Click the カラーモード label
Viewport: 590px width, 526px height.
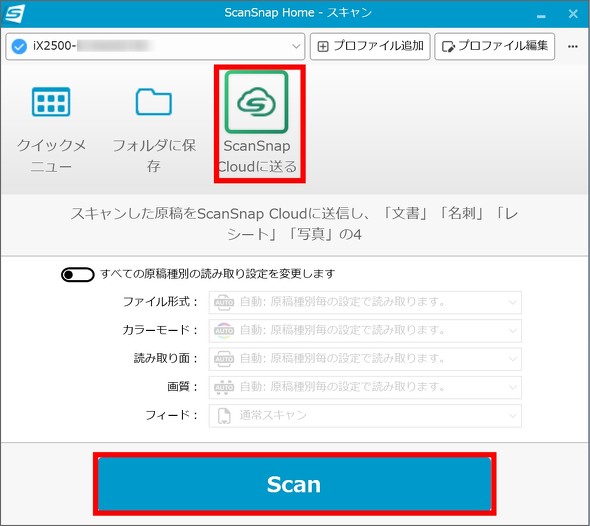tap(160, 330)
